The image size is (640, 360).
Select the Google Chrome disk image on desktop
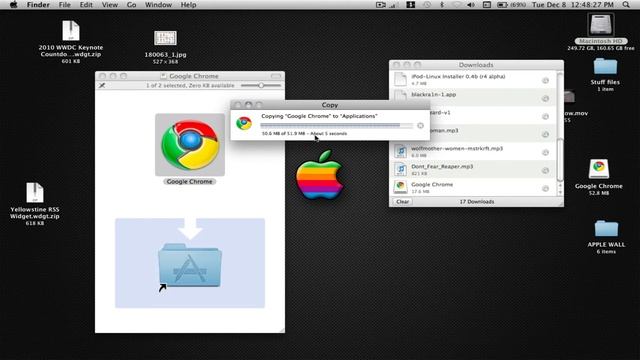599,169
